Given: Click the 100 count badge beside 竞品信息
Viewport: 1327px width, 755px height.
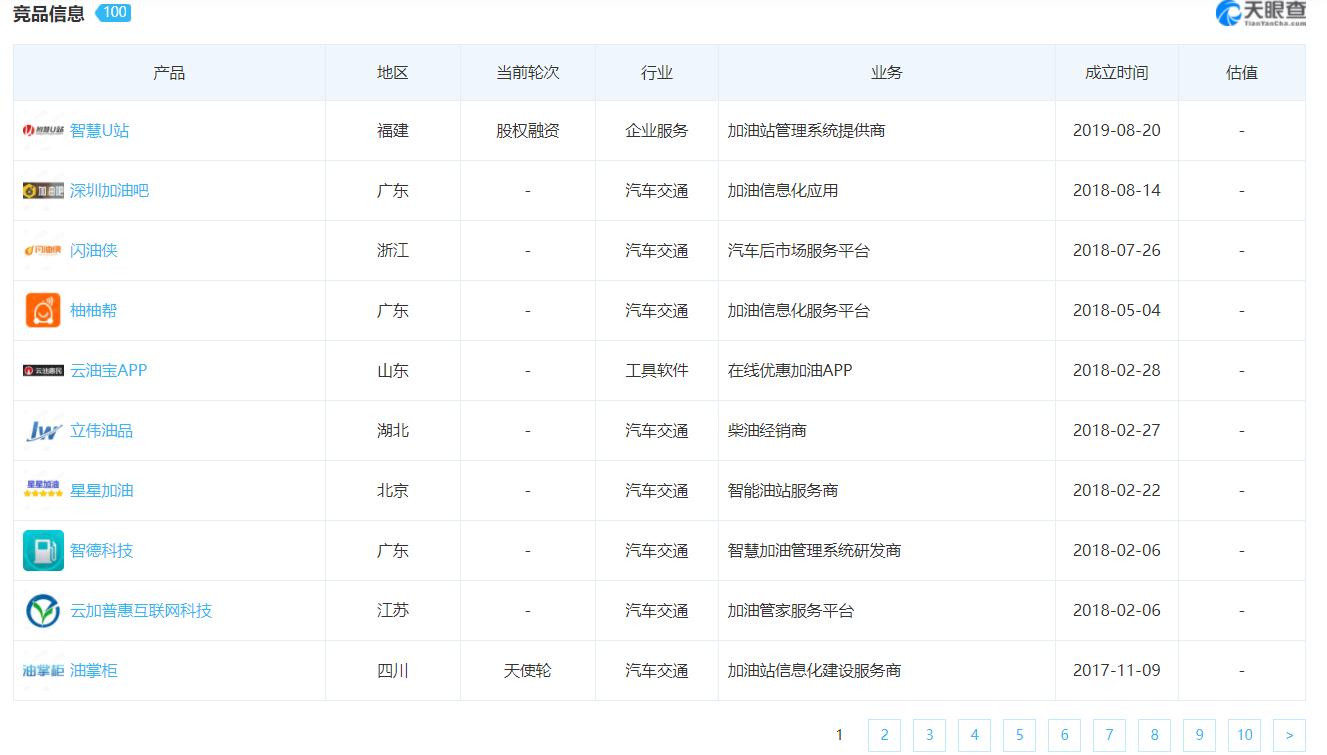Looking at the screenshot, I should coord(114,13).
